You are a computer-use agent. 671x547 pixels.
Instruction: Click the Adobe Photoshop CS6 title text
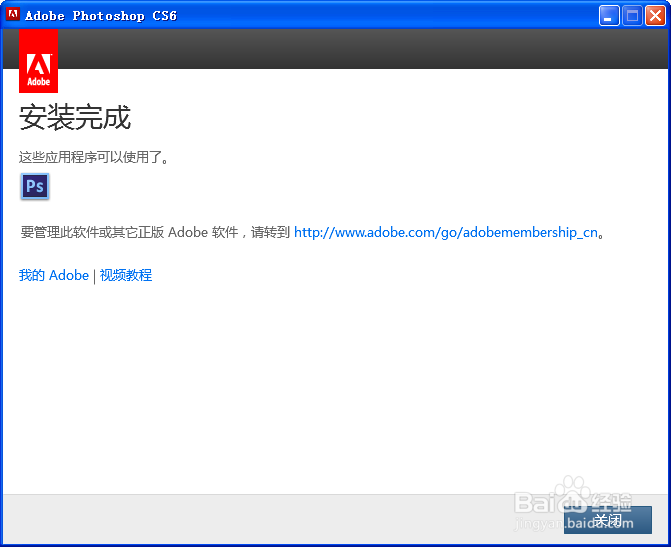click(x=101, y=16)
